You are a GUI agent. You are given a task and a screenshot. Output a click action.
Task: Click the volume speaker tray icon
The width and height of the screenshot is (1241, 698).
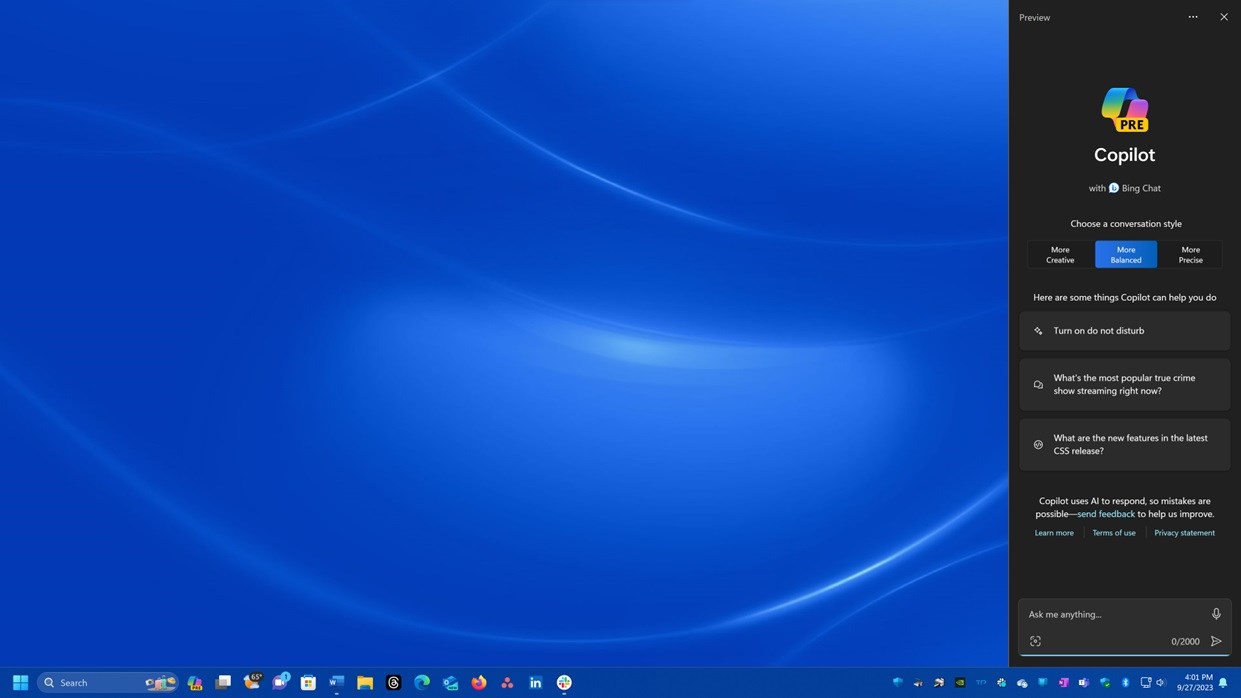tap(1160, 683)
